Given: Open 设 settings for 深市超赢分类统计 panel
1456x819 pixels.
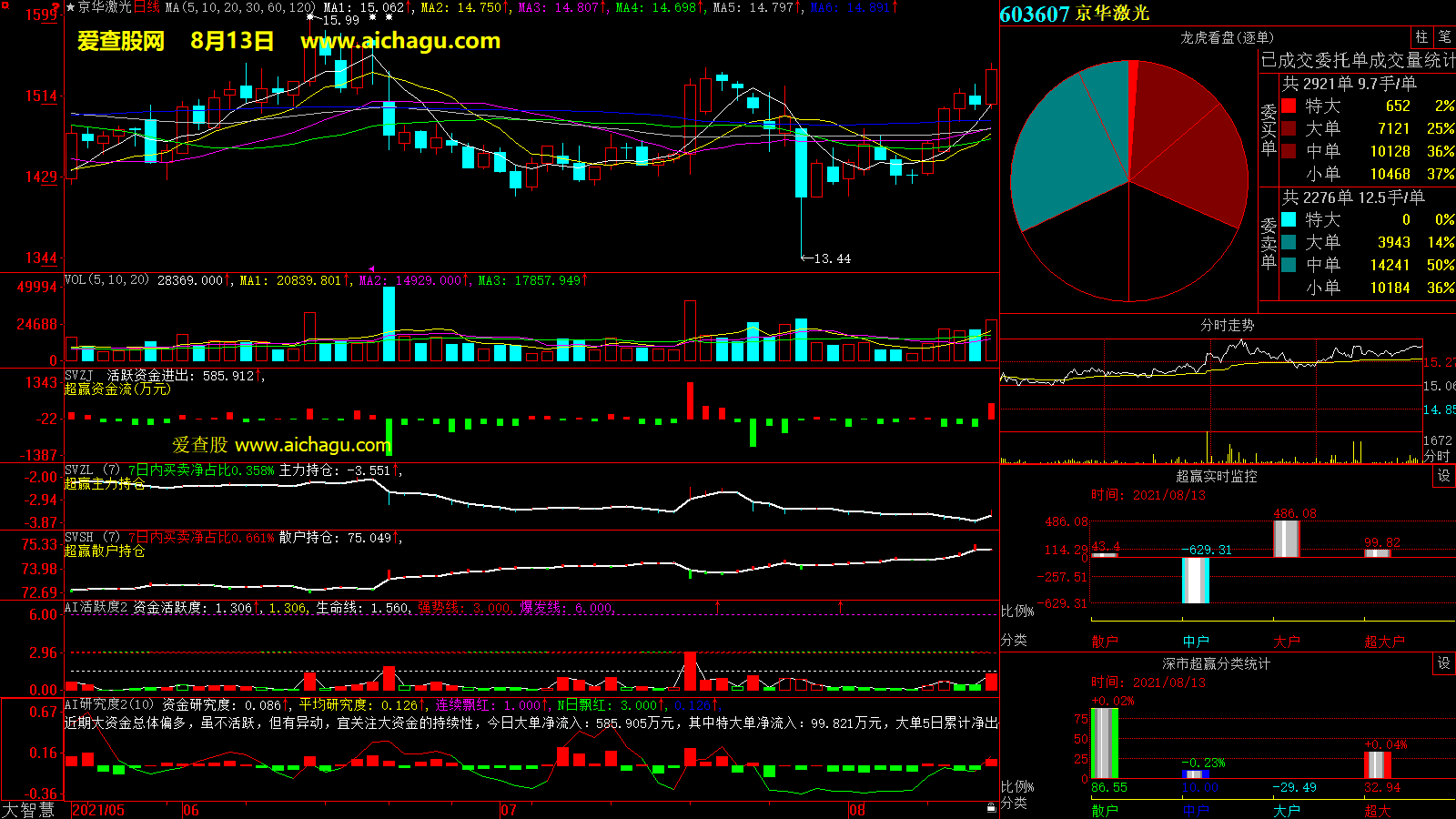Looking at the screenshot, I should pos(1444,663).
